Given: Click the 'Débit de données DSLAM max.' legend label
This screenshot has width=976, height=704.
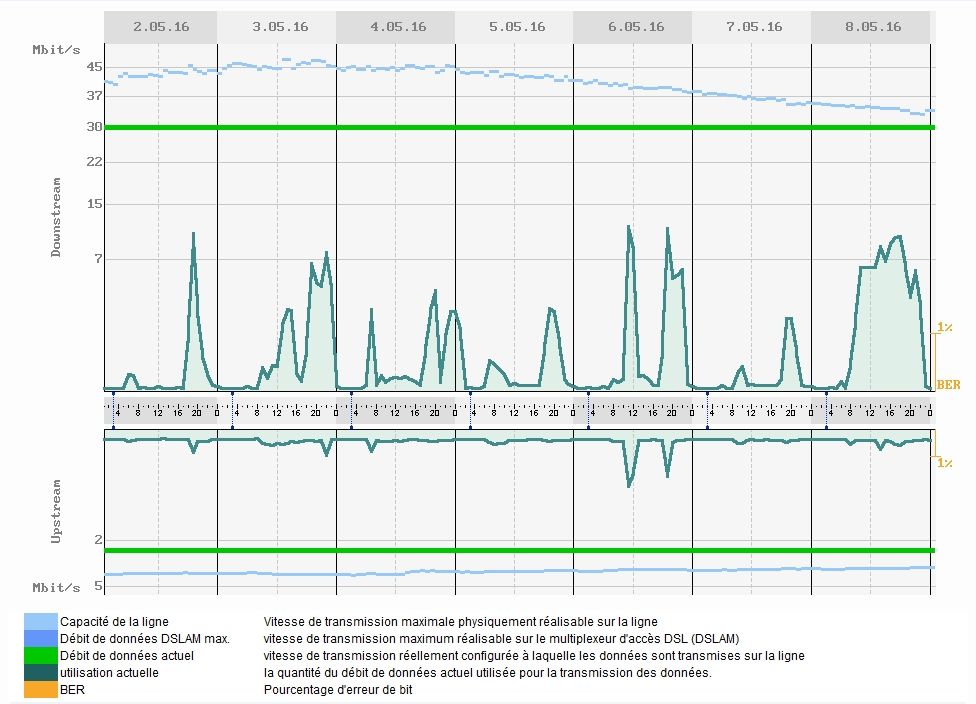Looking at the screenshot, I should [x=145, y=639].
